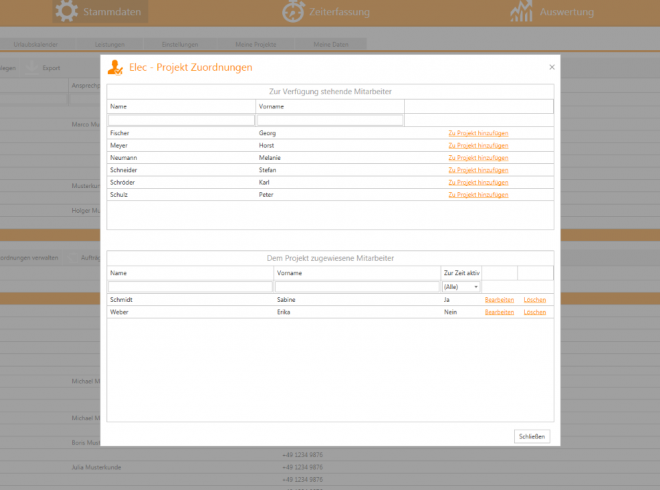Close the Projekt Zuordnungen dialog with X
Viewport: 660px width, 490px height.
coord(551,67)
